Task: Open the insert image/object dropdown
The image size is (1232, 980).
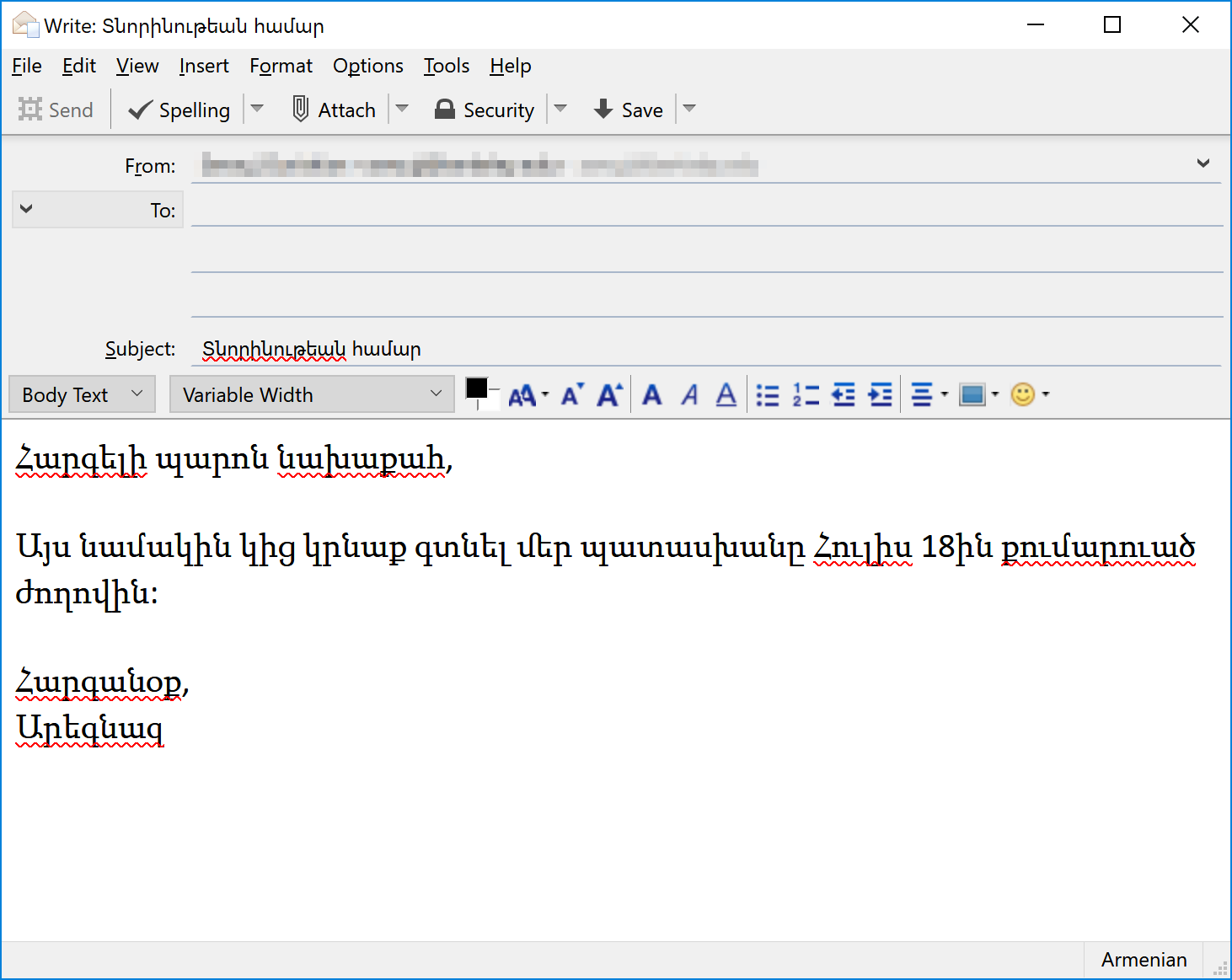Action: coord(978,394)
